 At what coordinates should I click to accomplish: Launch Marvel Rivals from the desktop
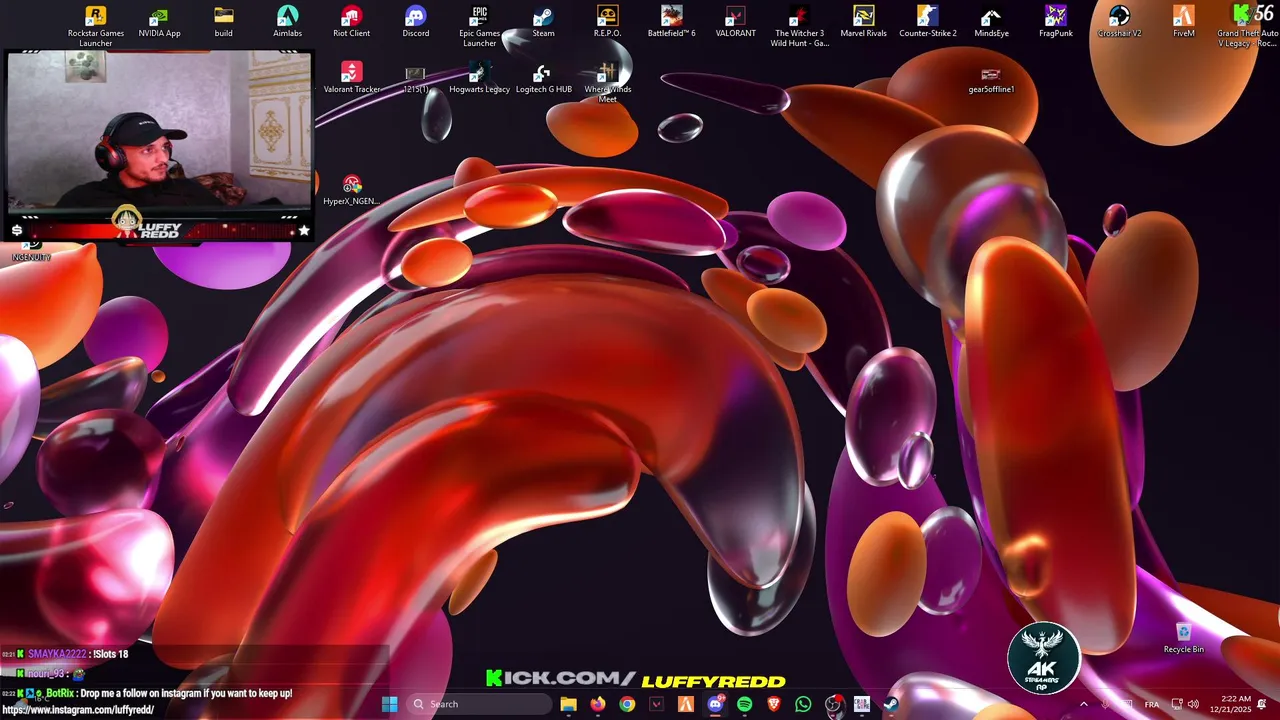coord(863,22)
